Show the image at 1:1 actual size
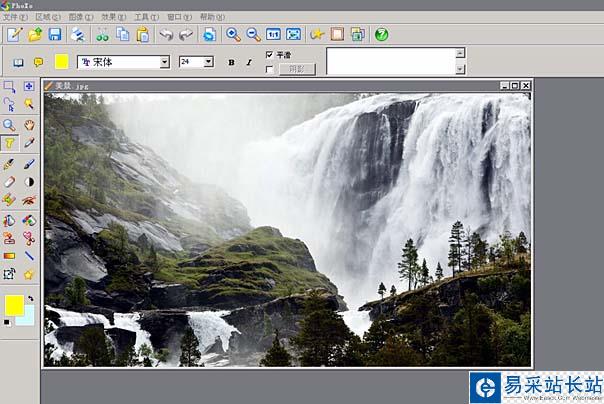604x404 pixels. coord(273,35)
